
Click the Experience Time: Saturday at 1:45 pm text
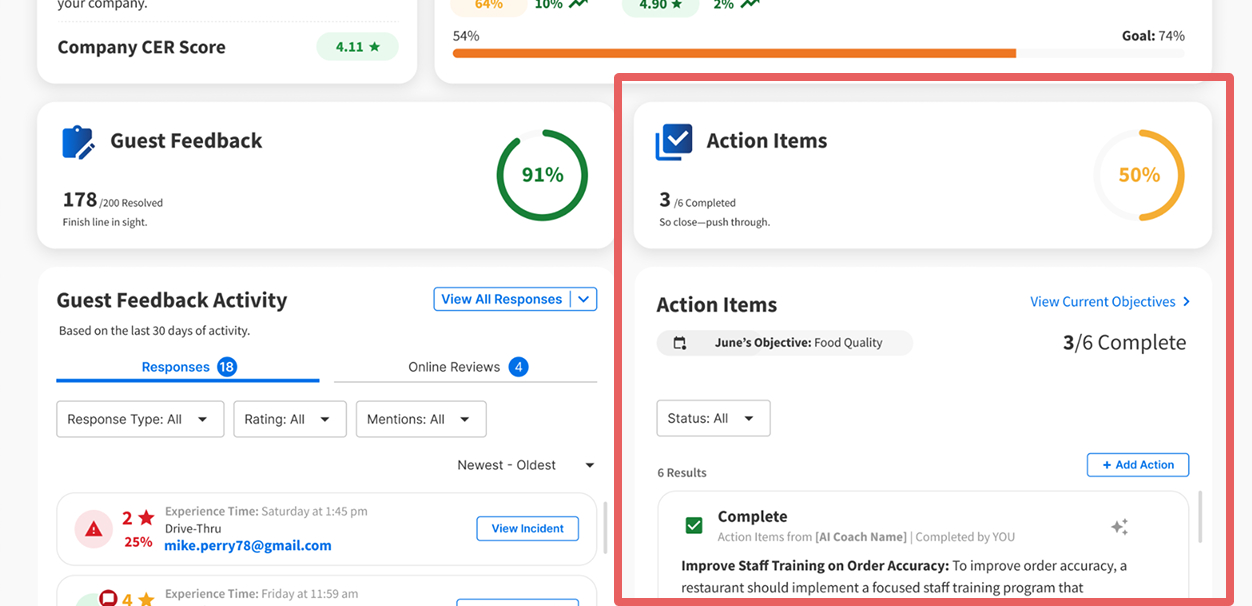(x=266, y=511)
